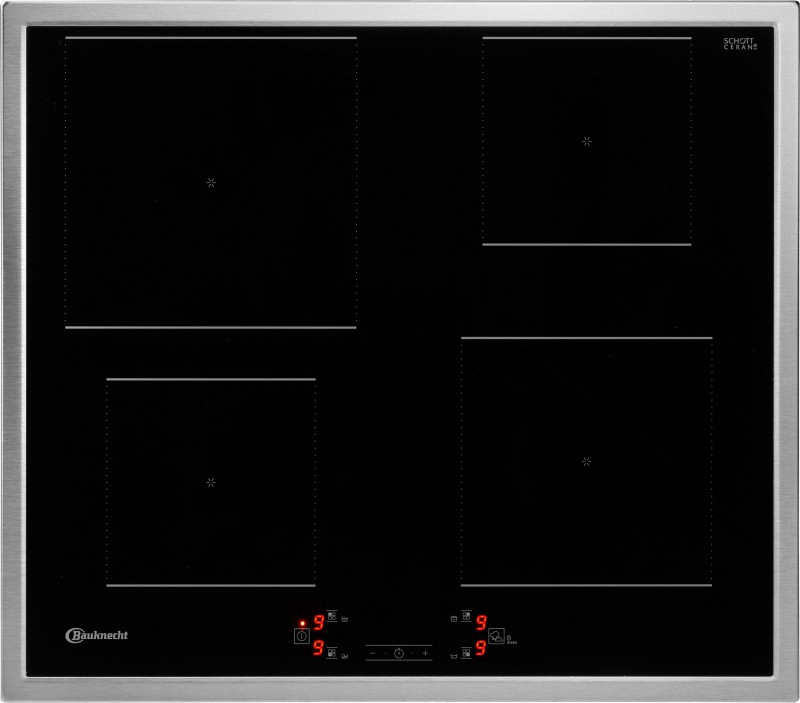Toggle the boil icon beside lower-left selector
Image resolution: width=800 pixels, height=703 pixels.
tap(345, 656)
